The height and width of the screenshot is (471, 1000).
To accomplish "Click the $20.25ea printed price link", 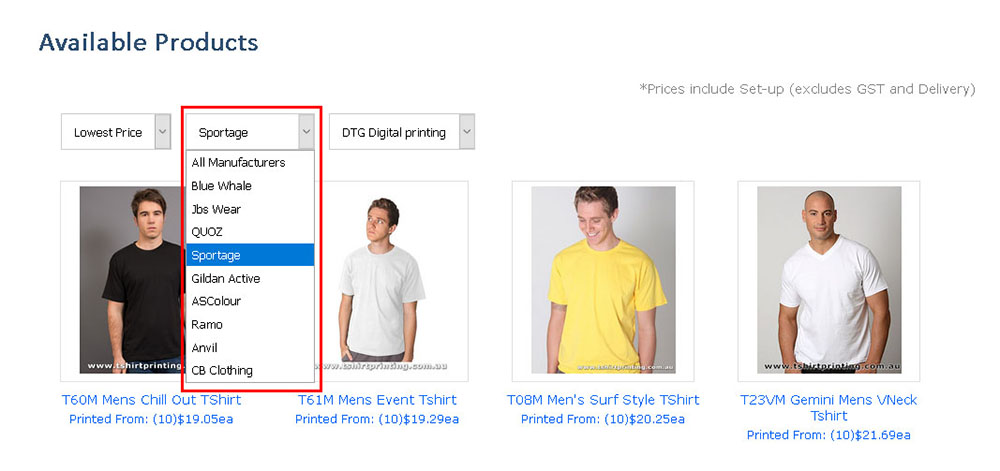I will pos(603,419).
